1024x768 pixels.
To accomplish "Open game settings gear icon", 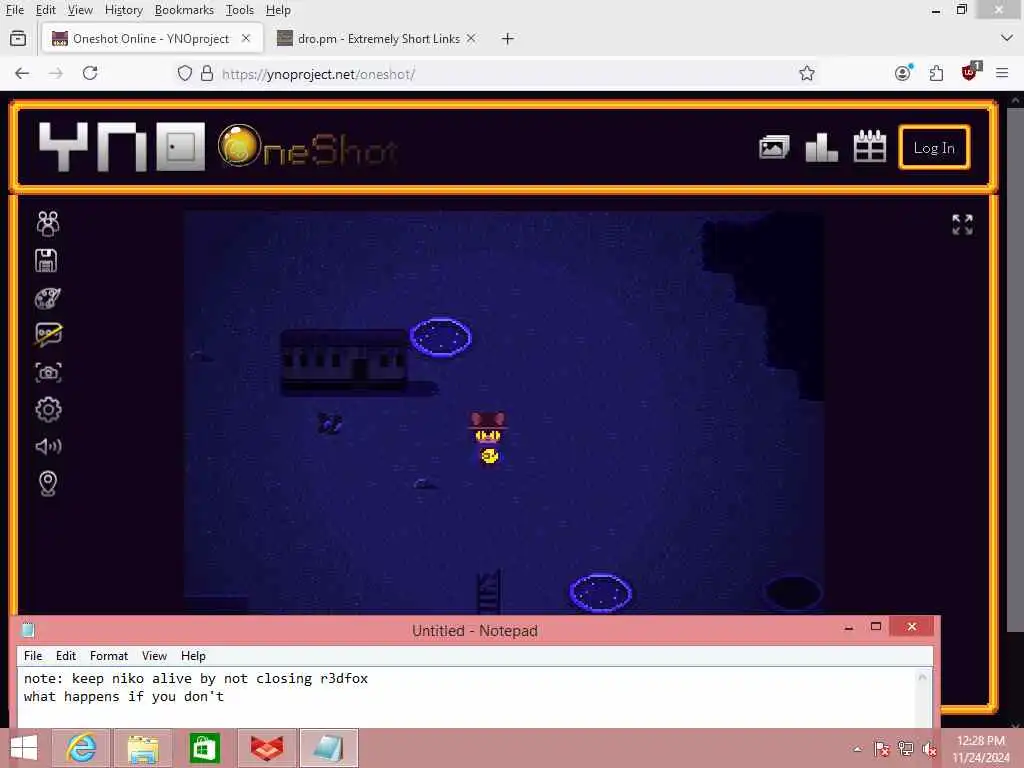I will 48,409.
